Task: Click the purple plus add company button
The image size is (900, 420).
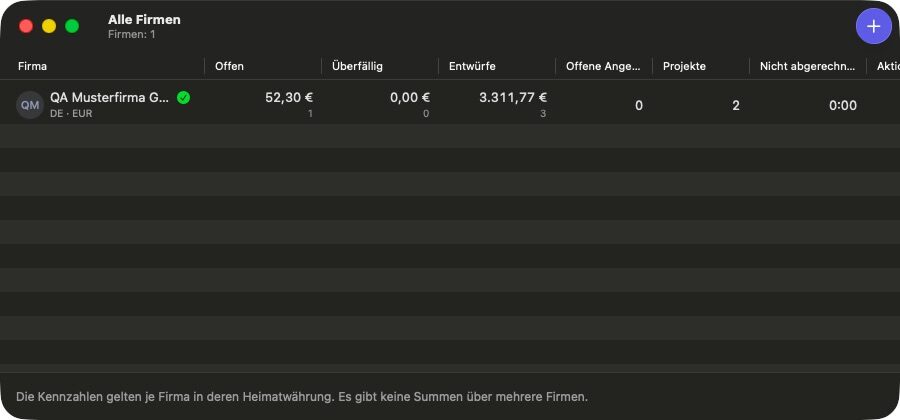Action: click(874, 26)
